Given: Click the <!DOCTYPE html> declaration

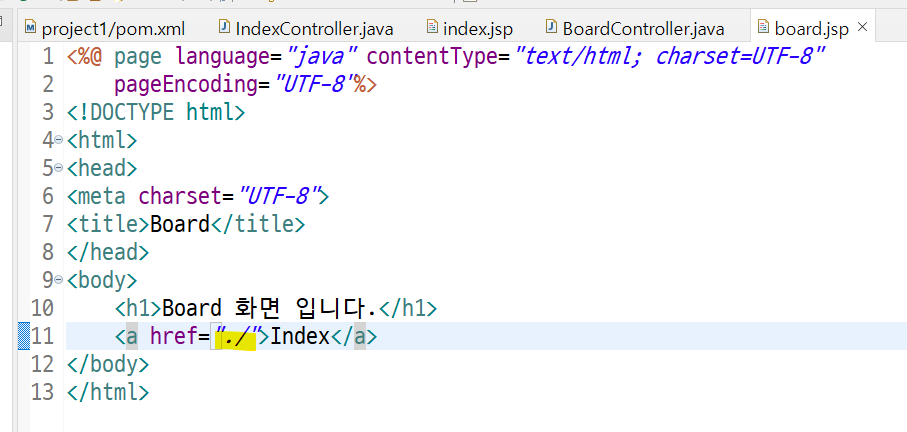Looking at the screenshot, I should 156,112.
